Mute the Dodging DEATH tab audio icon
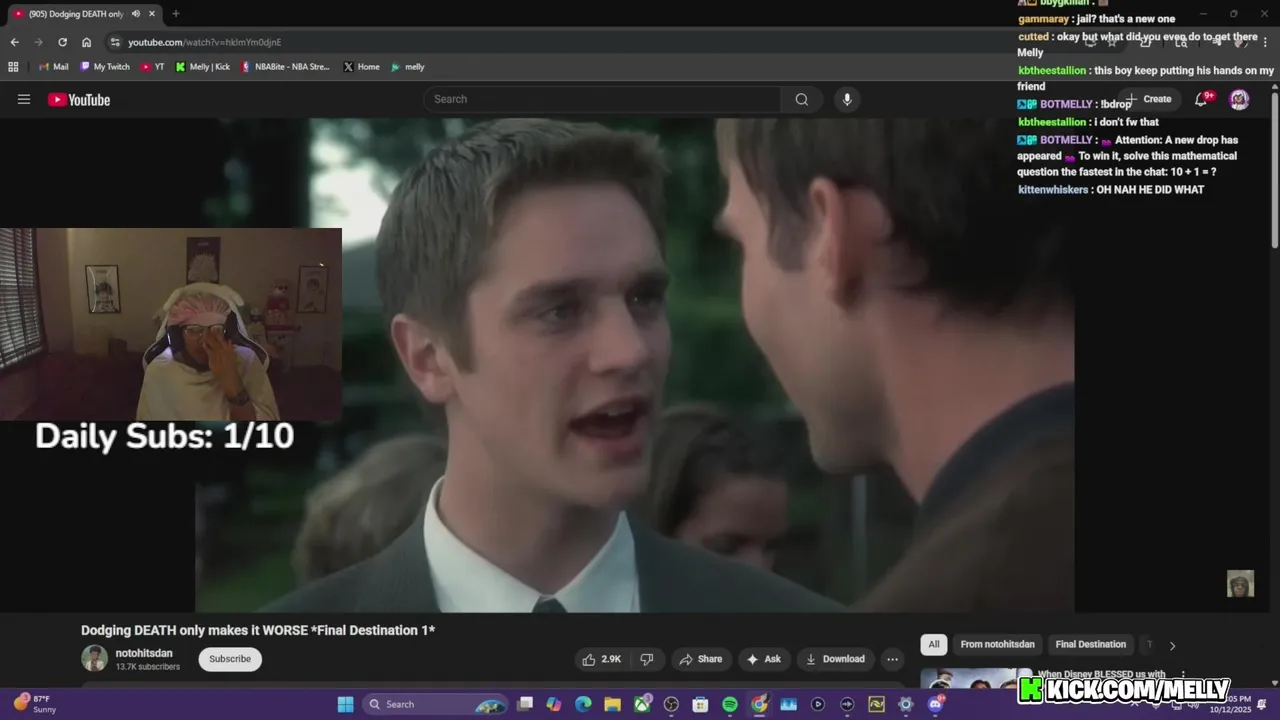Image resolution: width=1280 pixels, height=720 pixels. click(135, 13)
